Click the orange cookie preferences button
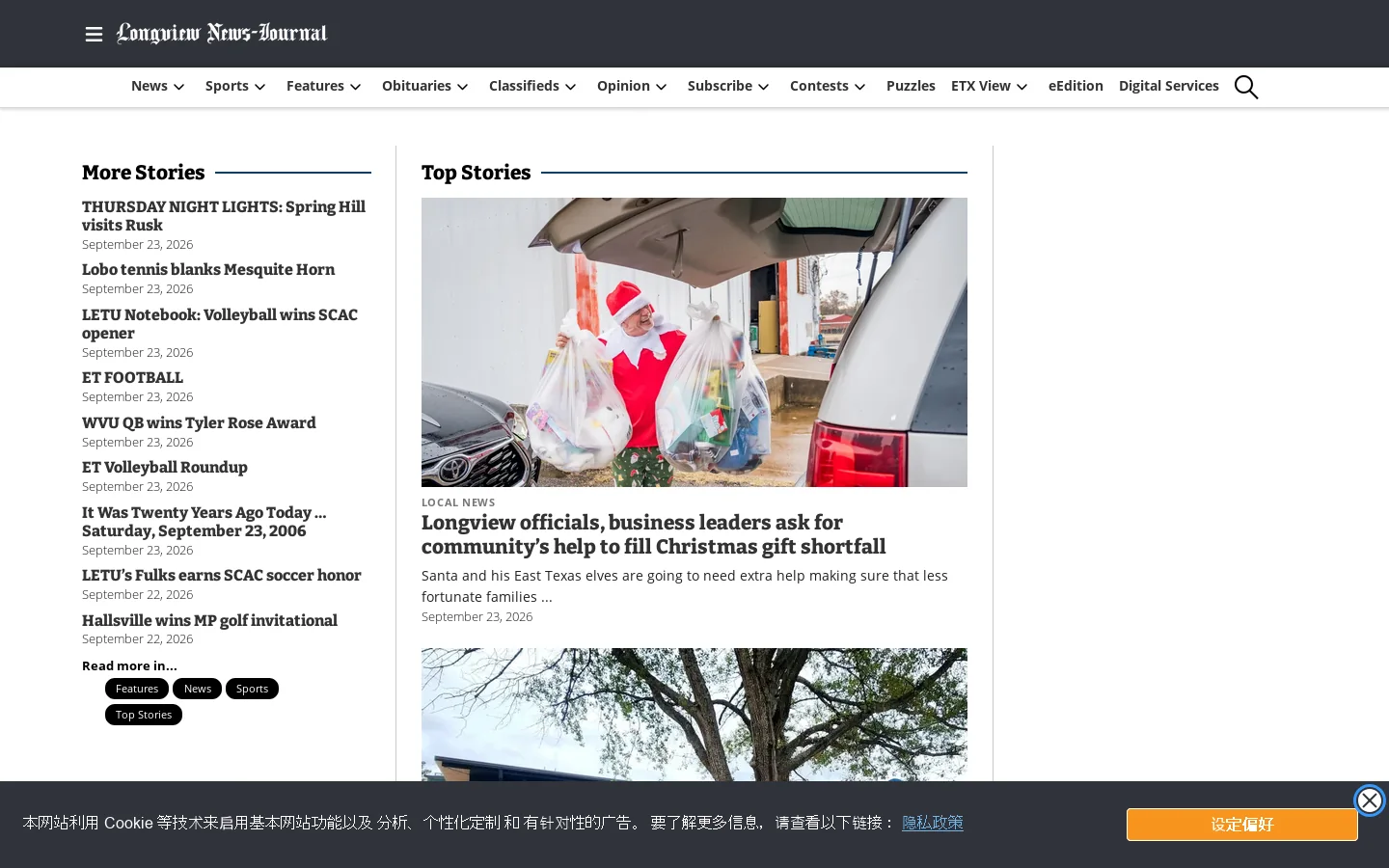1389x868 pixels. coord(1242,825)
